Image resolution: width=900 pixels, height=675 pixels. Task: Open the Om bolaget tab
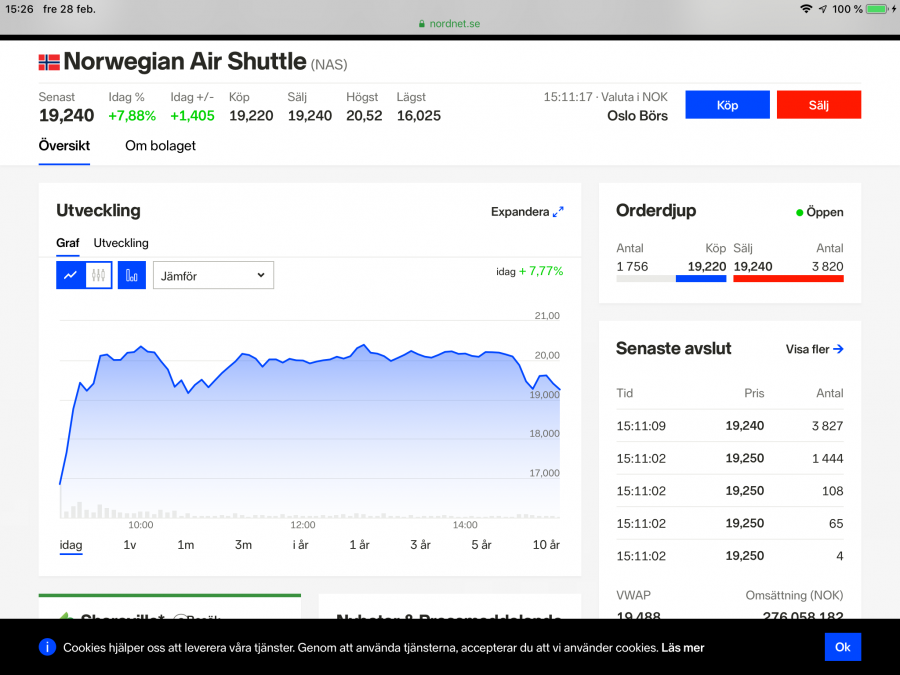coord(160,146)
